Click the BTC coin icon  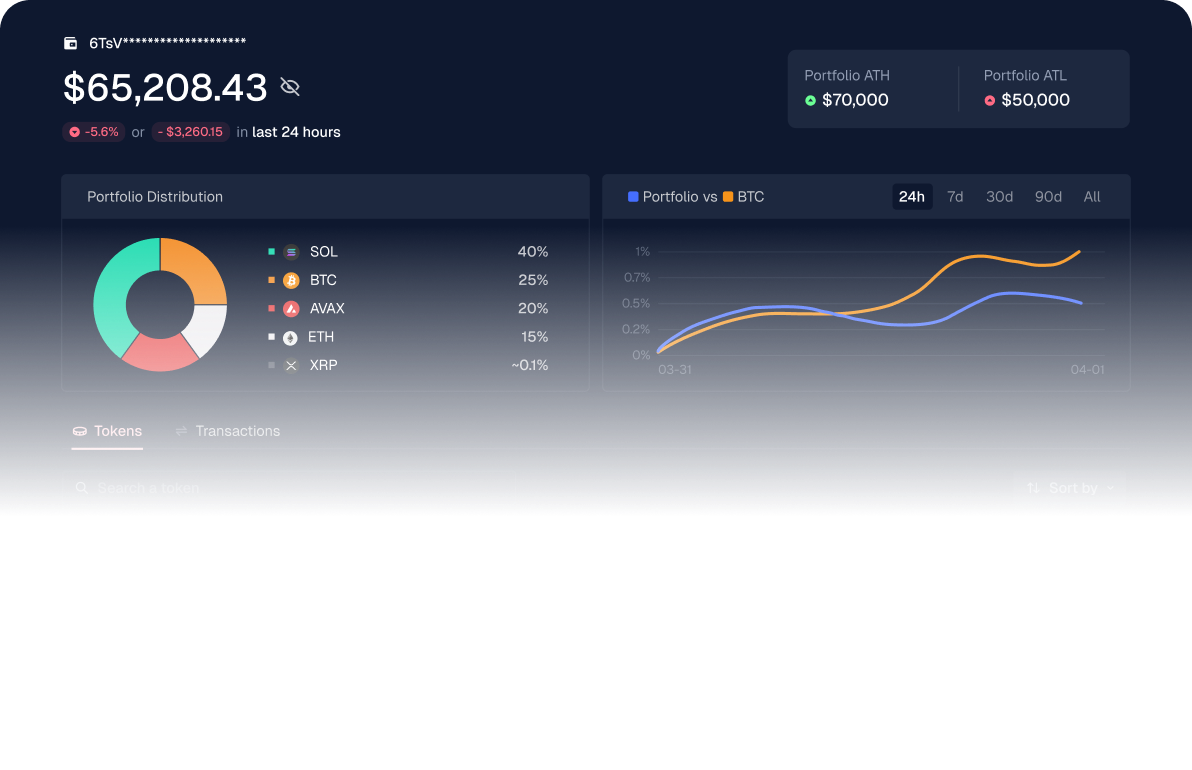[291, 280]
